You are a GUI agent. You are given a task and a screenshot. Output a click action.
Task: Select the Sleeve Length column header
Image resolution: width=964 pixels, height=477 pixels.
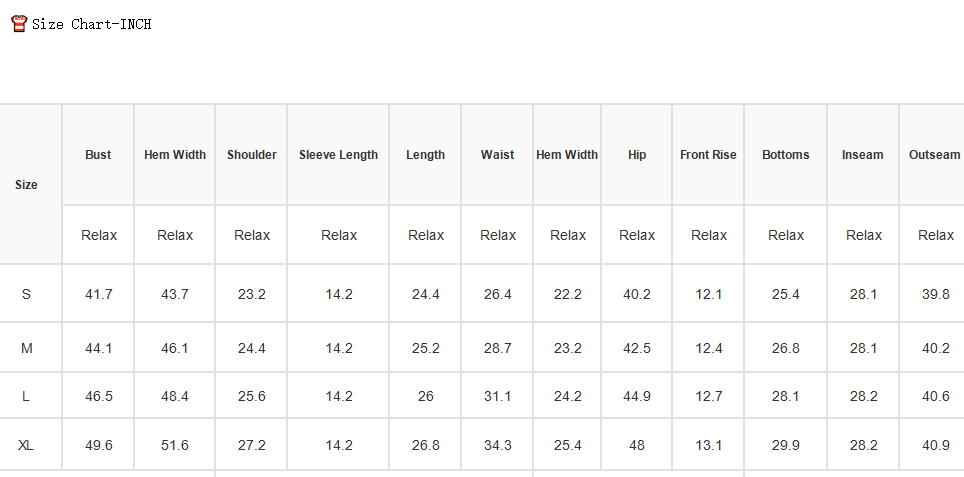(x=338, y=155)
